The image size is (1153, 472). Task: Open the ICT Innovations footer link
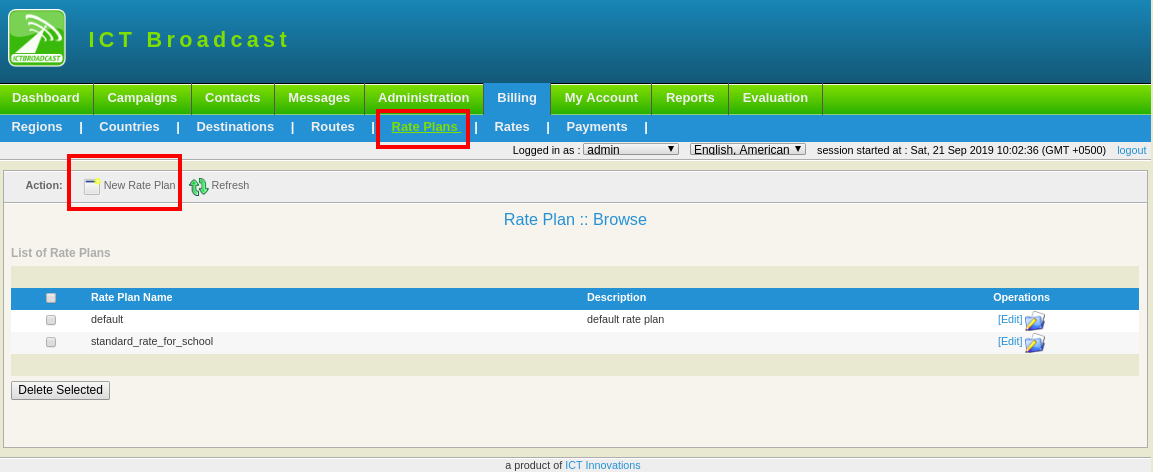[603, 465]
